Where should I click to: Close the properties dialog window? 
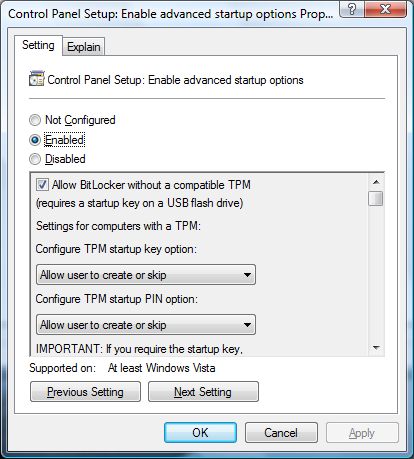pos(386,9)
